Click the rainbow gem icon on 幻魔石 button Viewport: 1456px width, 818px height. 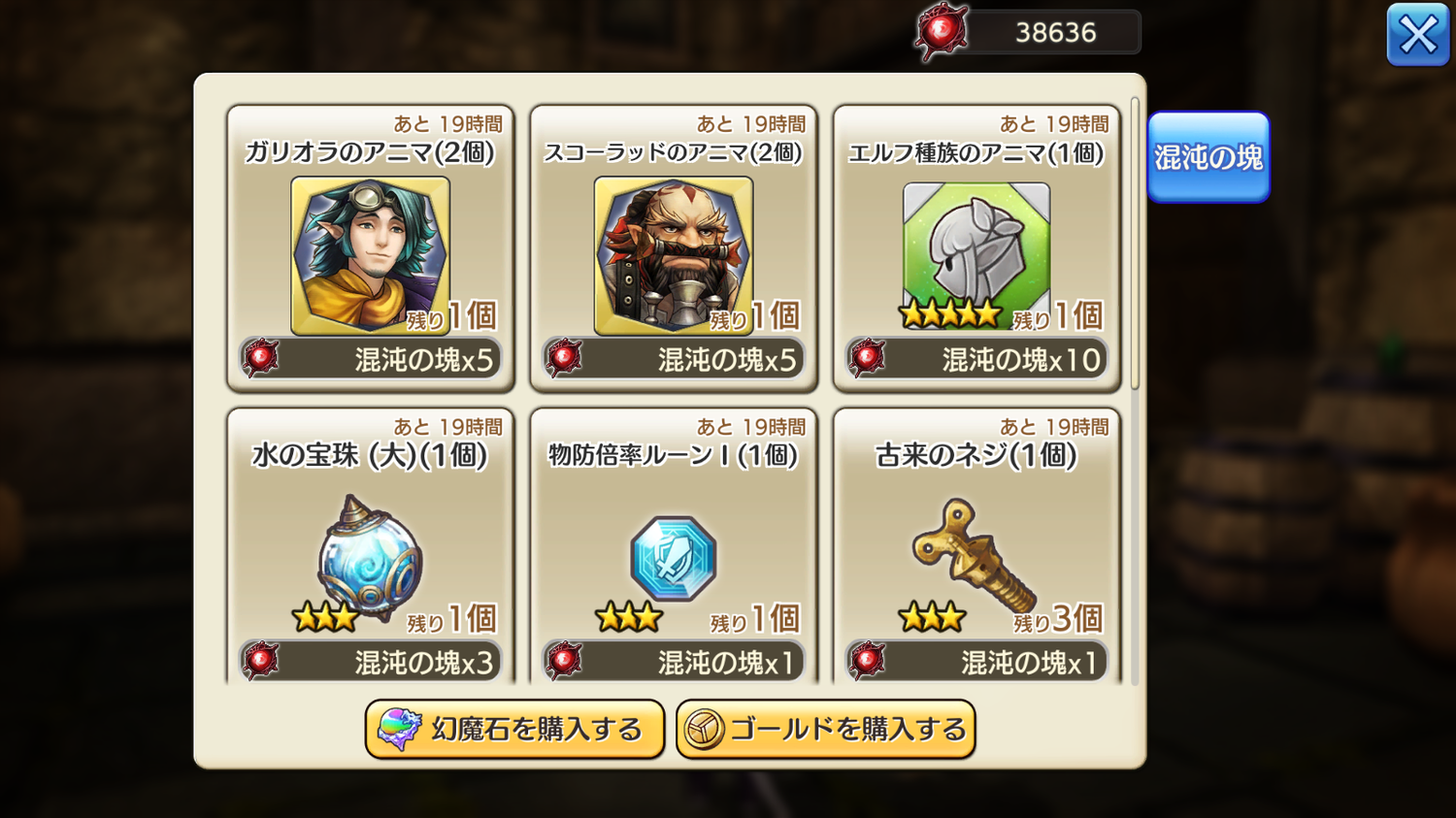(399, 730)
